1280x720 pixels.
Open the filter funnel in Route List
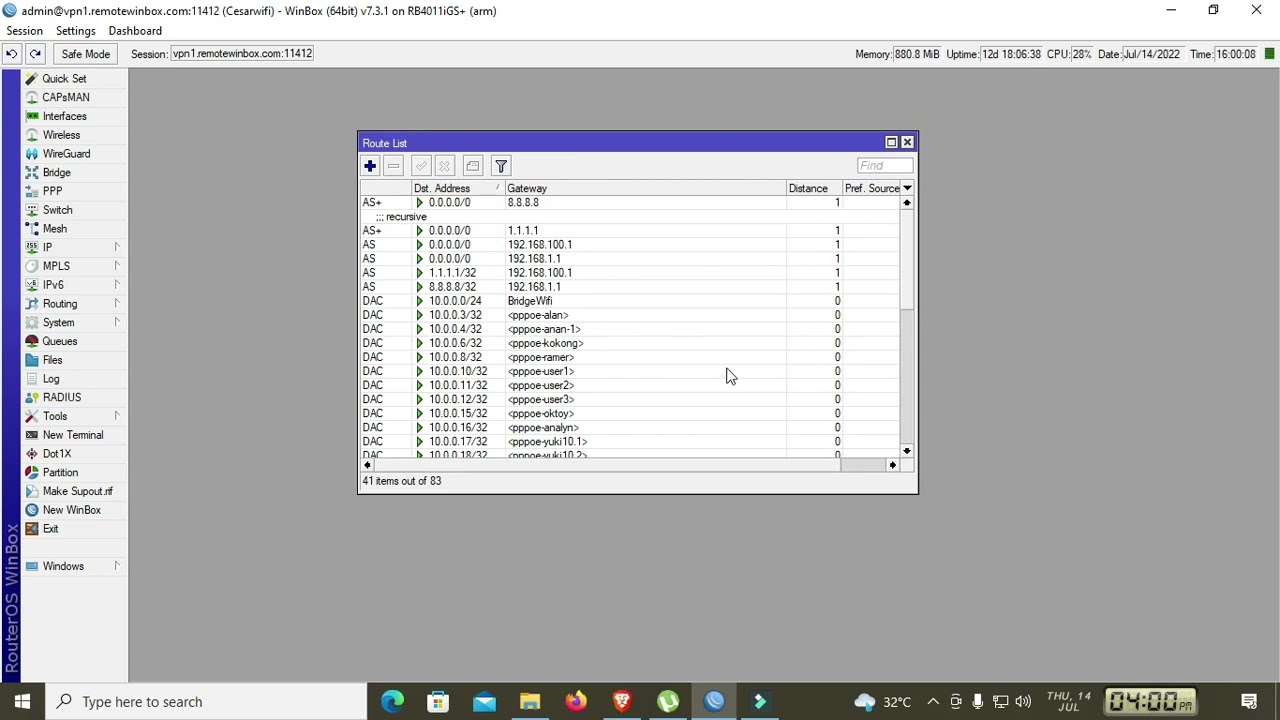coord(501,166)
